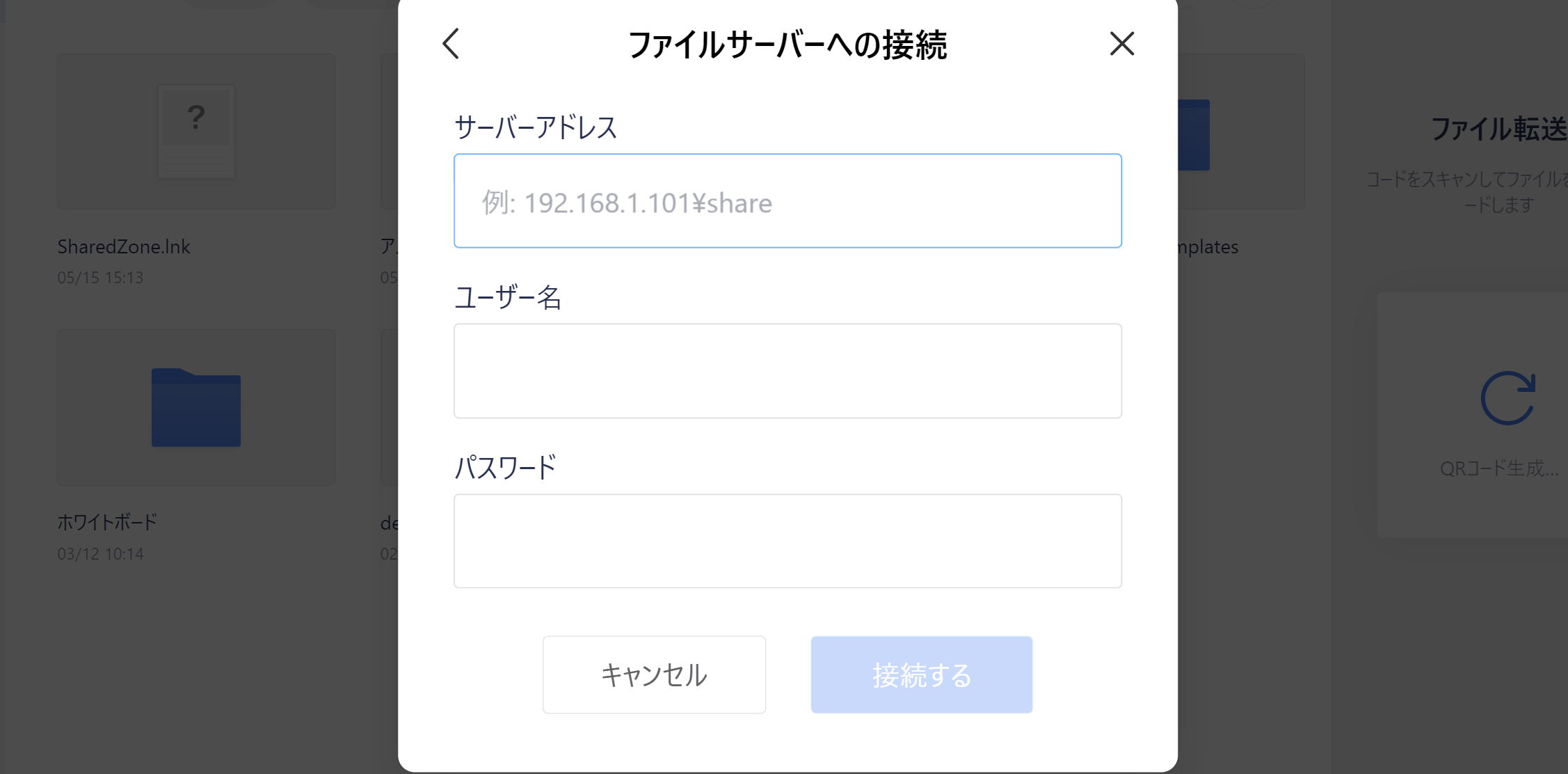Click the QRコード生成... status text
The image size is (1568, 774).
[1499, 468]
